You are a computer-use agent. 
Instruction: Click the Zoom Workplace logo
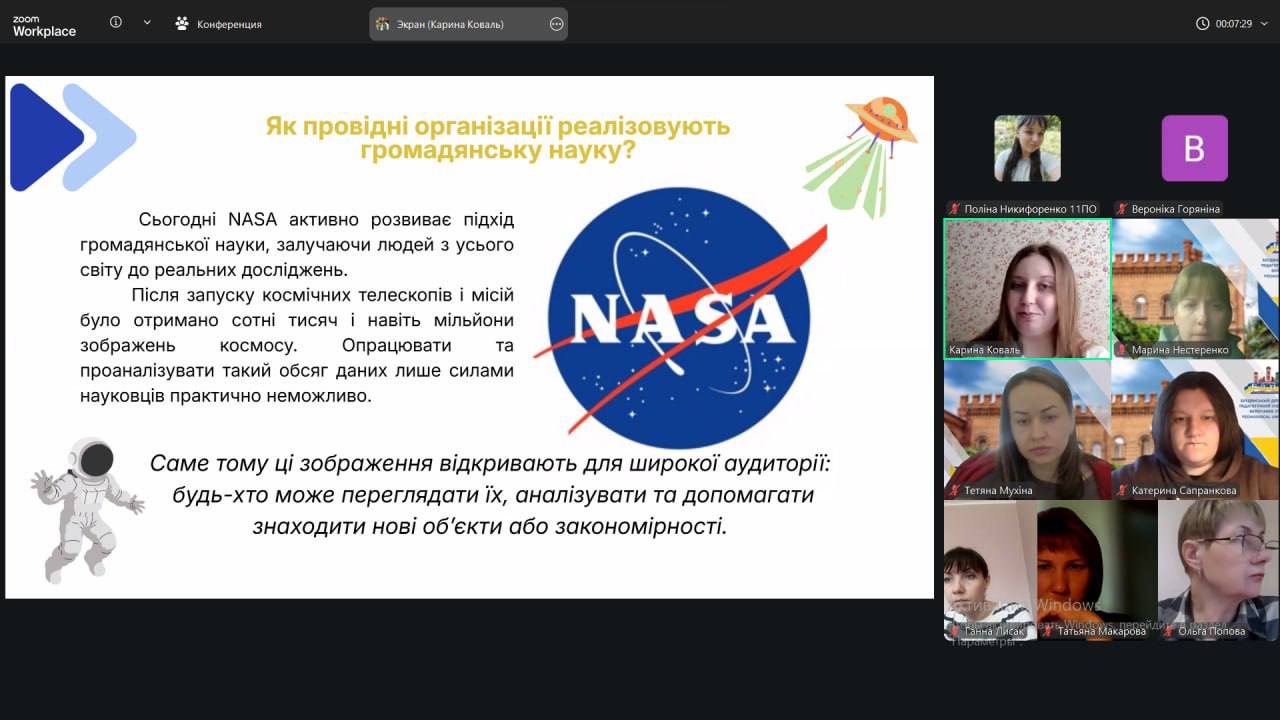(44, 25)
